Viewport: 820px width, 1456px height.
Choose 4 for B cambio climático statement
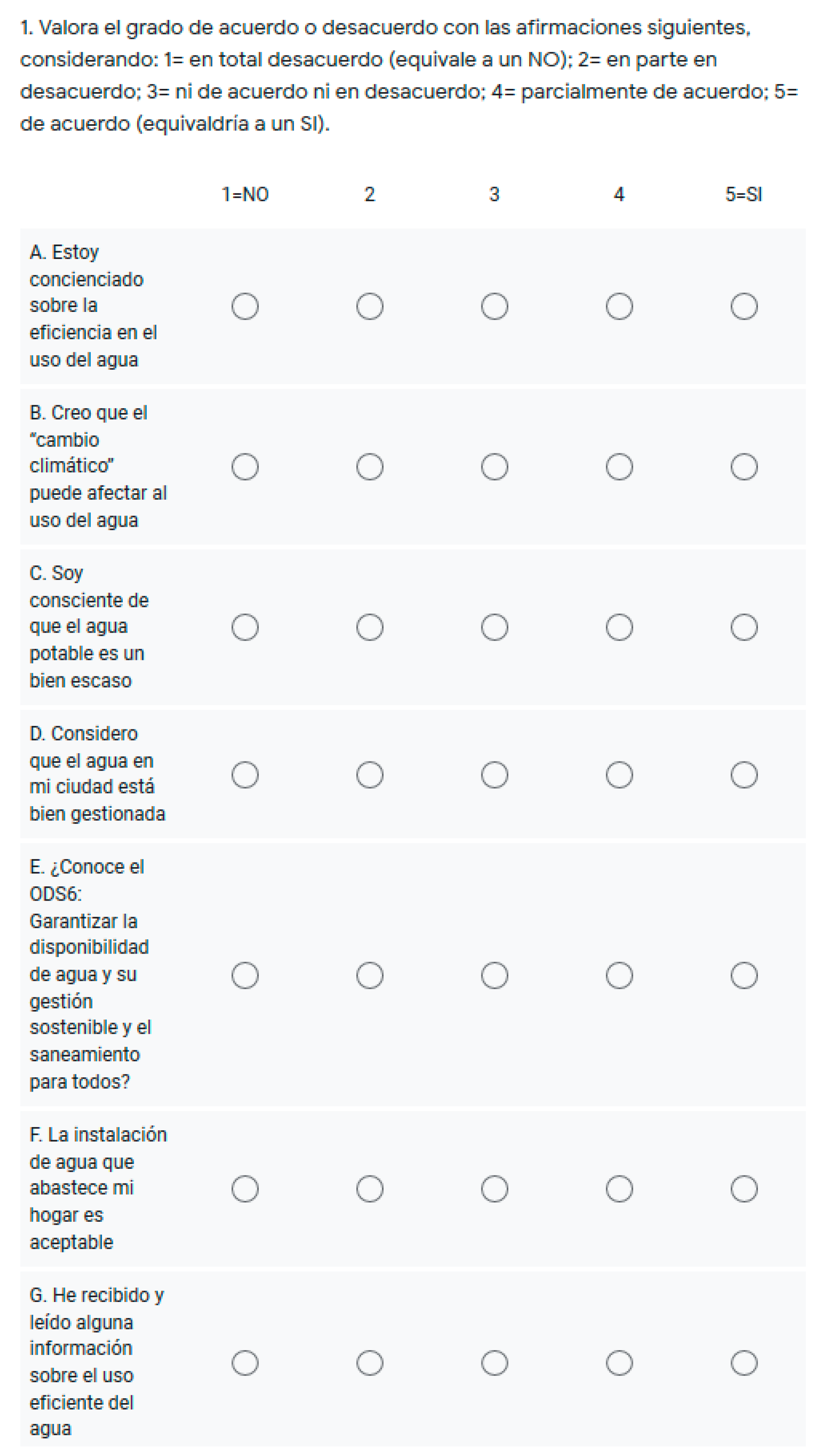pyautogui.click(x=619, y=467)
